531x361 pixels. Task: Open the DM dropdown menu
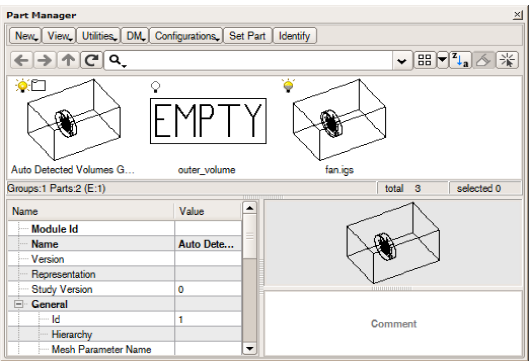pos(135,36)
